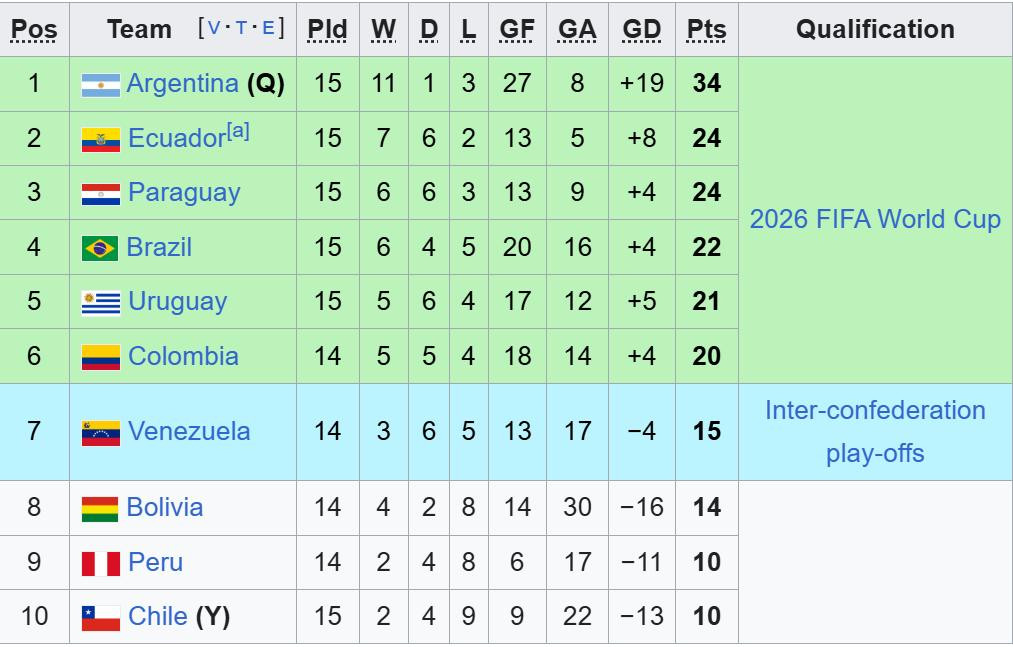Click the Pts column header abbreviation
This screenshot has width=1013, height=647.
tap(707, 30)
